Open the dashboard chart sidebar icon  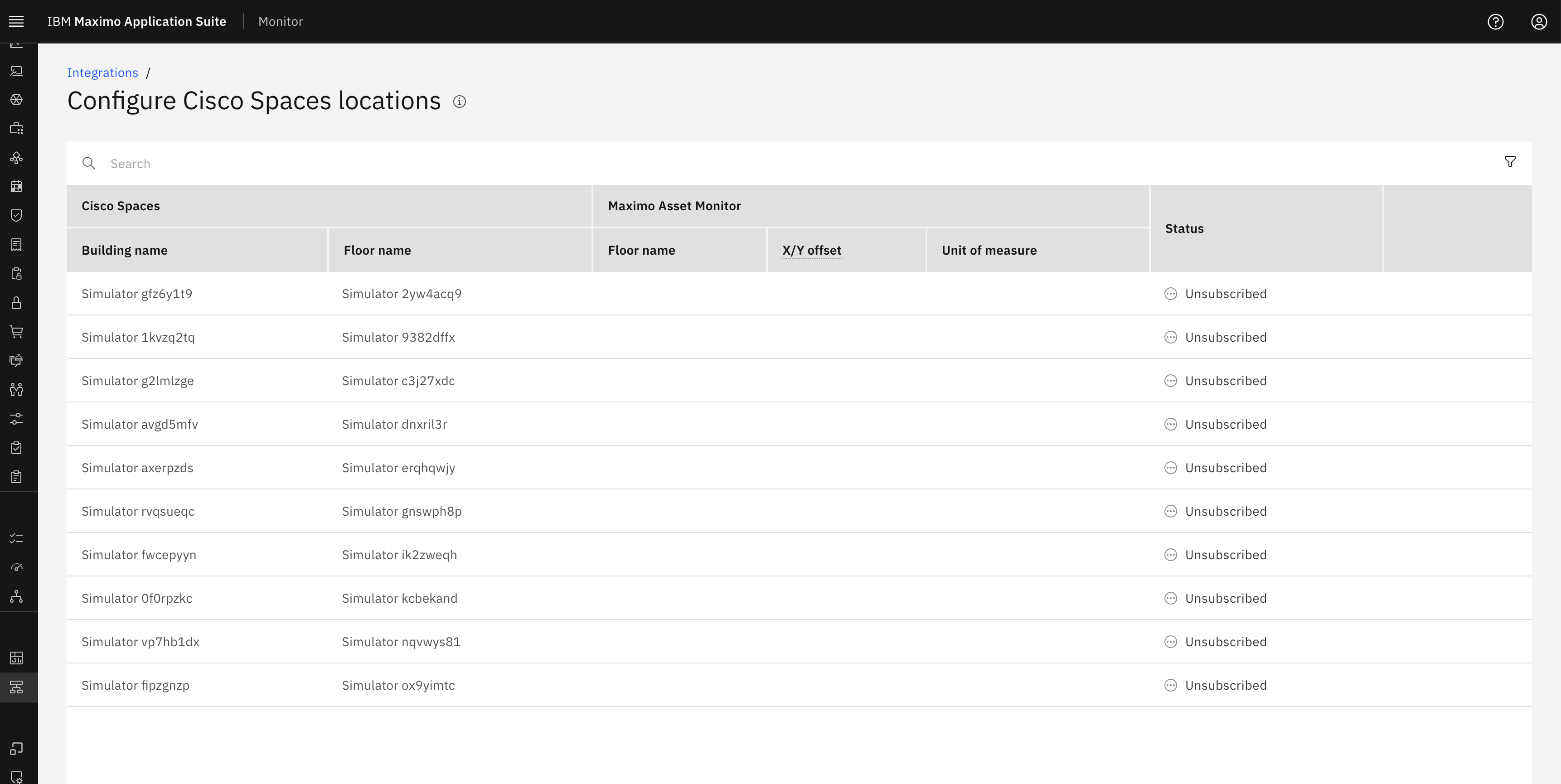pos(16,658)
